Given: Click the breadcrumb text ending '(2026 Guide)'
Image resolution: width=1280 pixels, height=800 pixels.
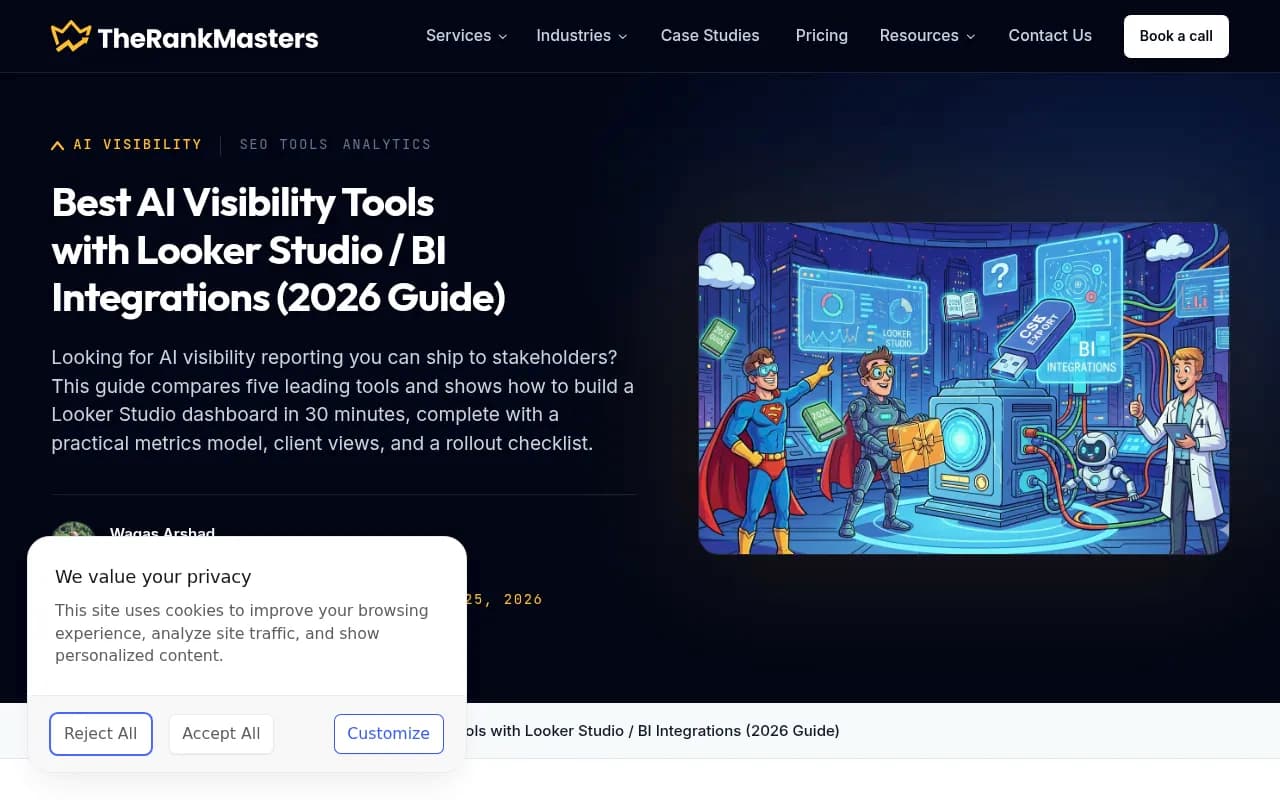Looking at the screenshot, I should click(x=653, y=731).
